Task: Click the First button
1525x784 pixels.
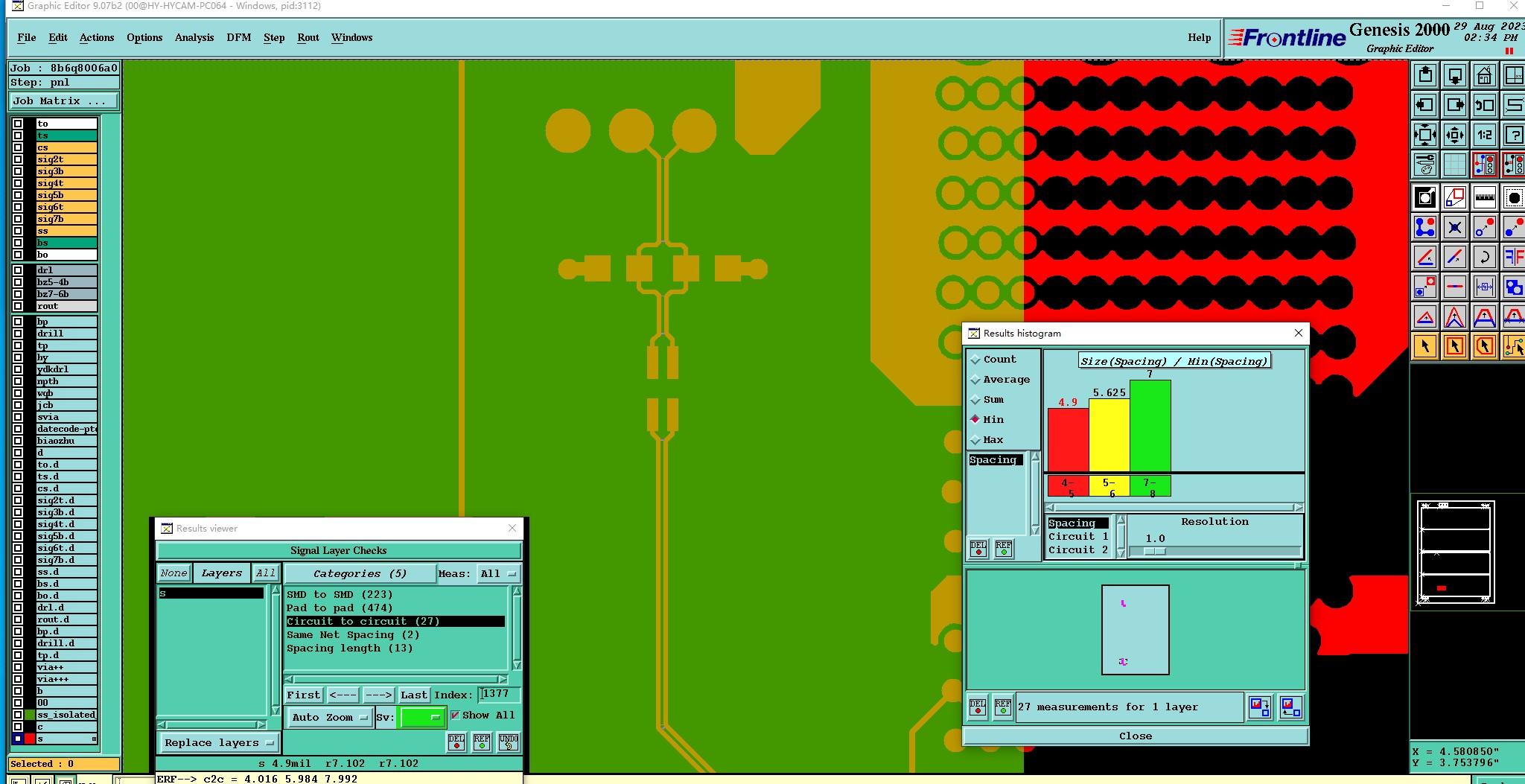Action: [x=304, y=695]
